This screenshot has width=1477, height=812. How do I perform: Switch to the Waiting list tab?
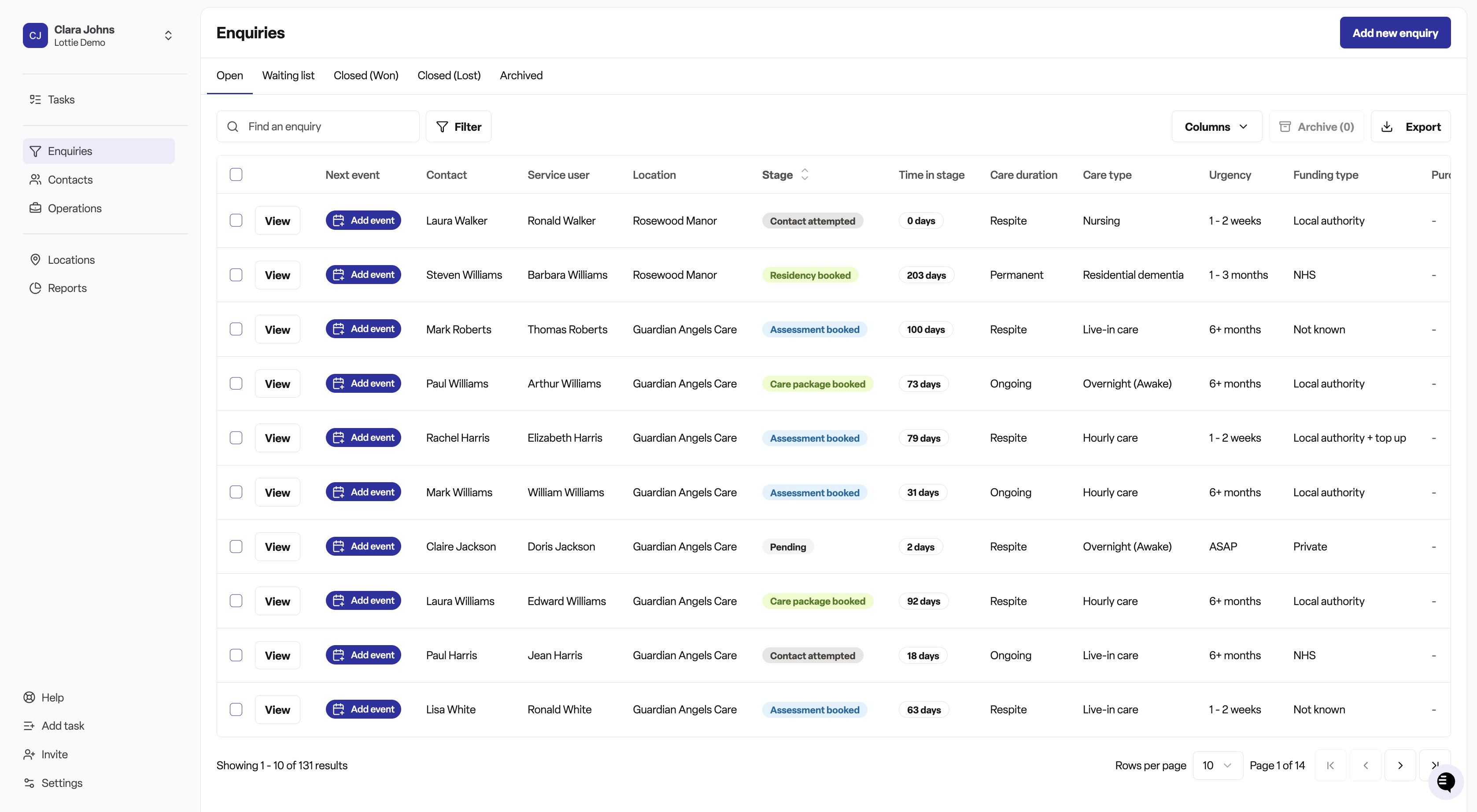[x=288, y=75]
